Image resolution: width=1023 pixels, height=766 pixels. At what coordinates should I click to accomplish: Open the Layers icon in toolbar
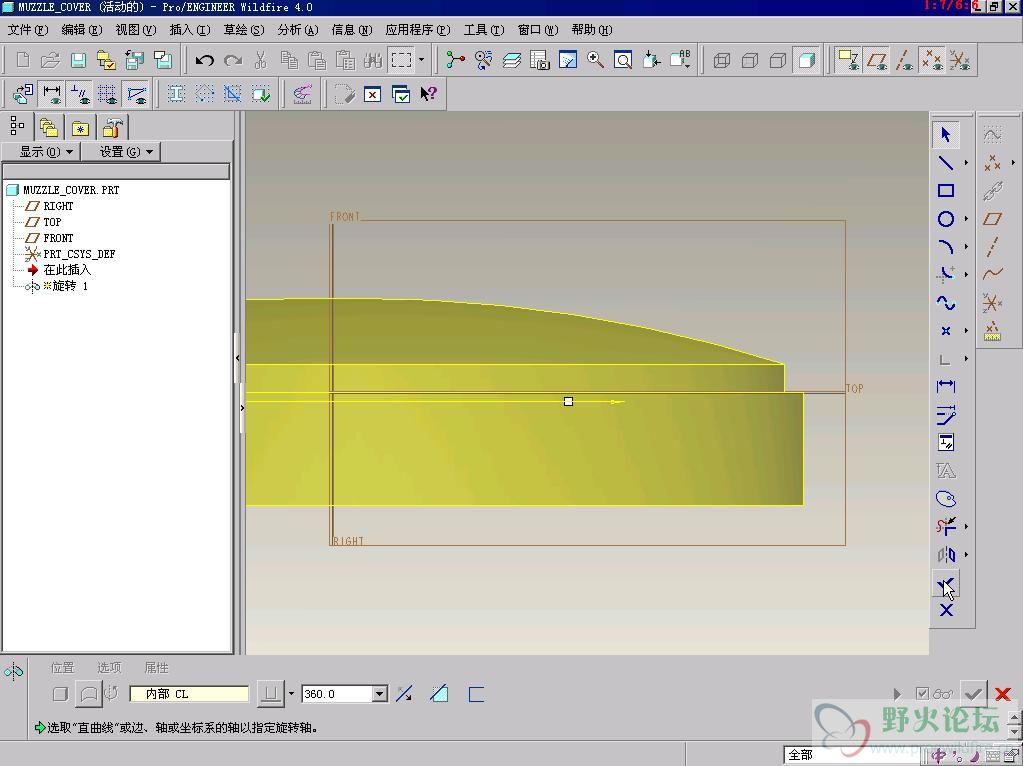coord(512,61)
